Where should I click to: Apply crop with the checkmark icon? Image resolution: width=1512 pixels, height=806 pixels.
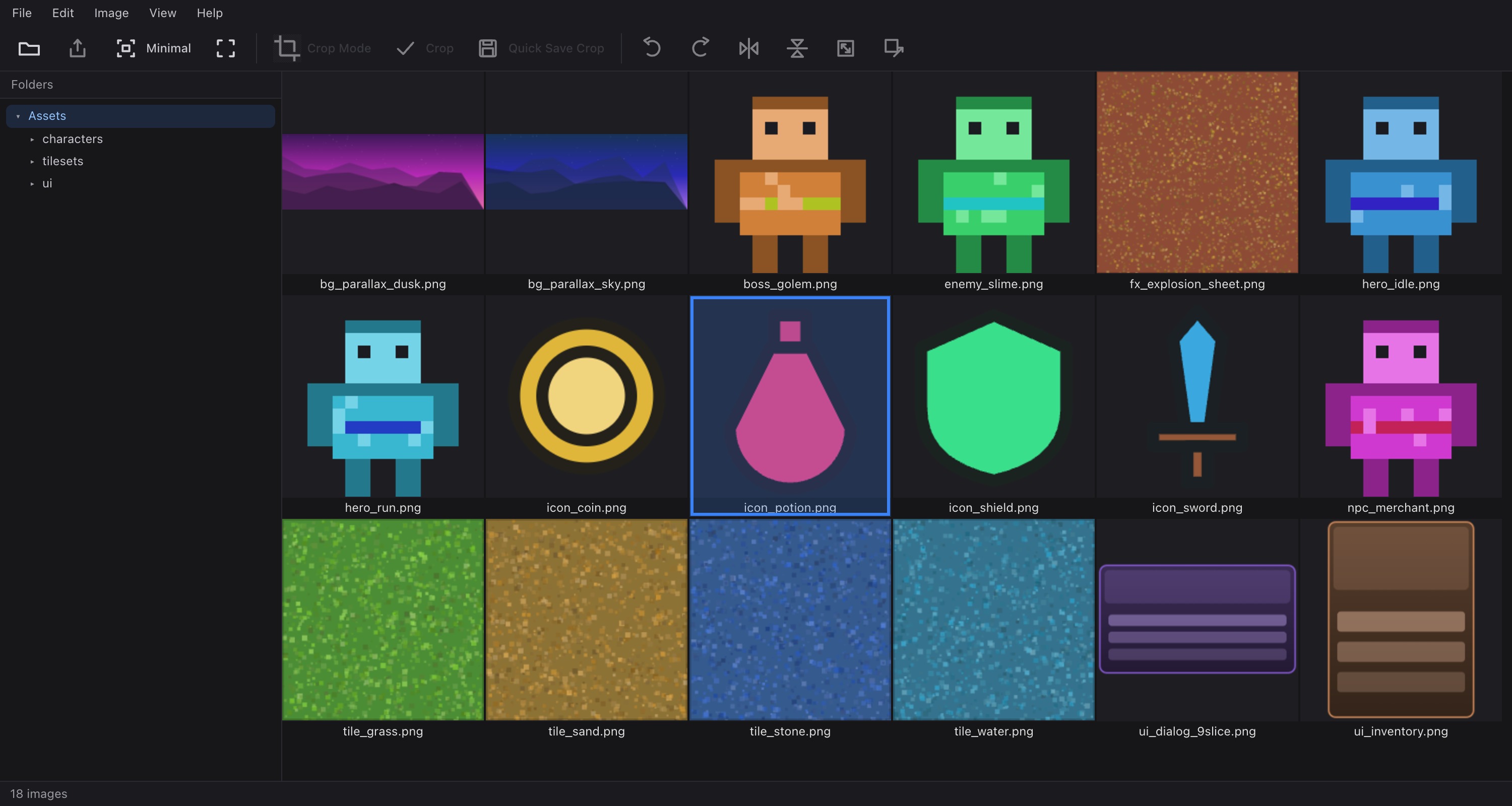[x=406, y=48]
